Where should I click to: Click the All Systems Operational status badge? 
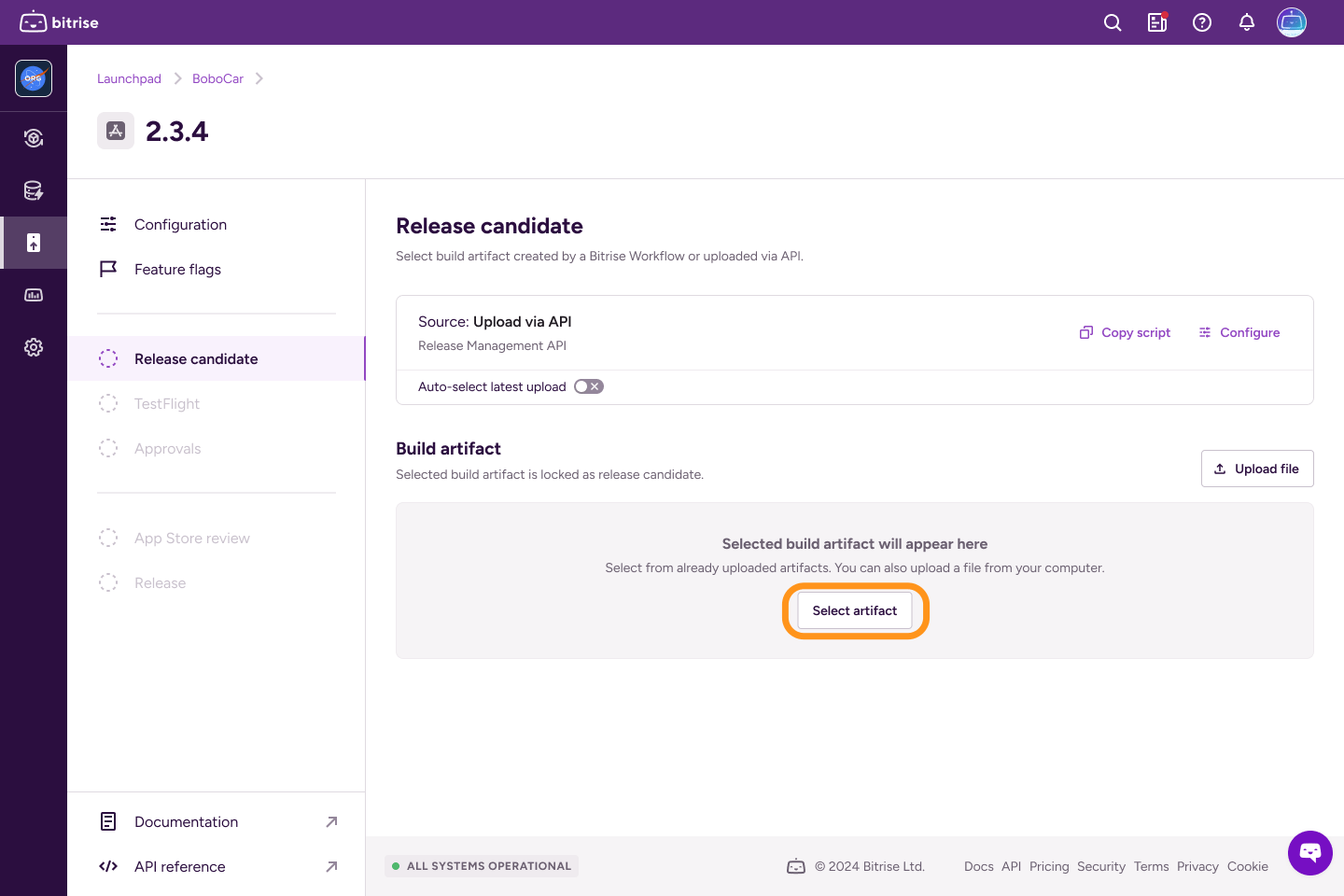pyautogui.click(x=482, y=866)
